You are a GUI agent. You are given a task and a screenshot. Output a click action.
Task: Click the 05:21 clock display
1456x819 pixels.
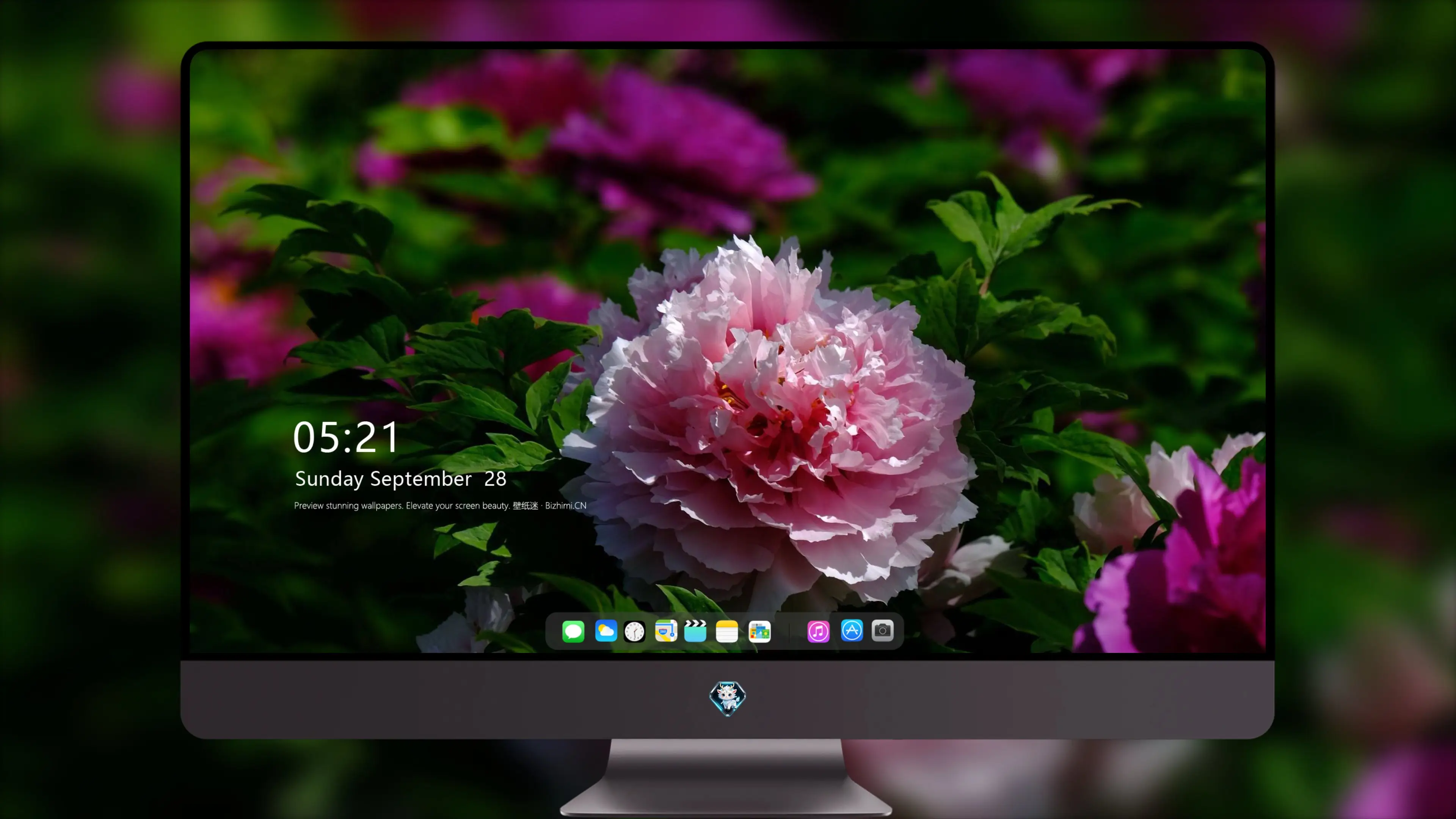click(346, 438)
